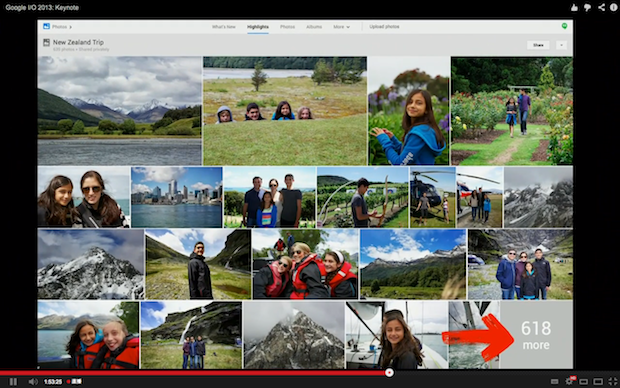The image size is (620, 388).
Task: Click the New Zealand Trip album title
Action: point(78,42)
